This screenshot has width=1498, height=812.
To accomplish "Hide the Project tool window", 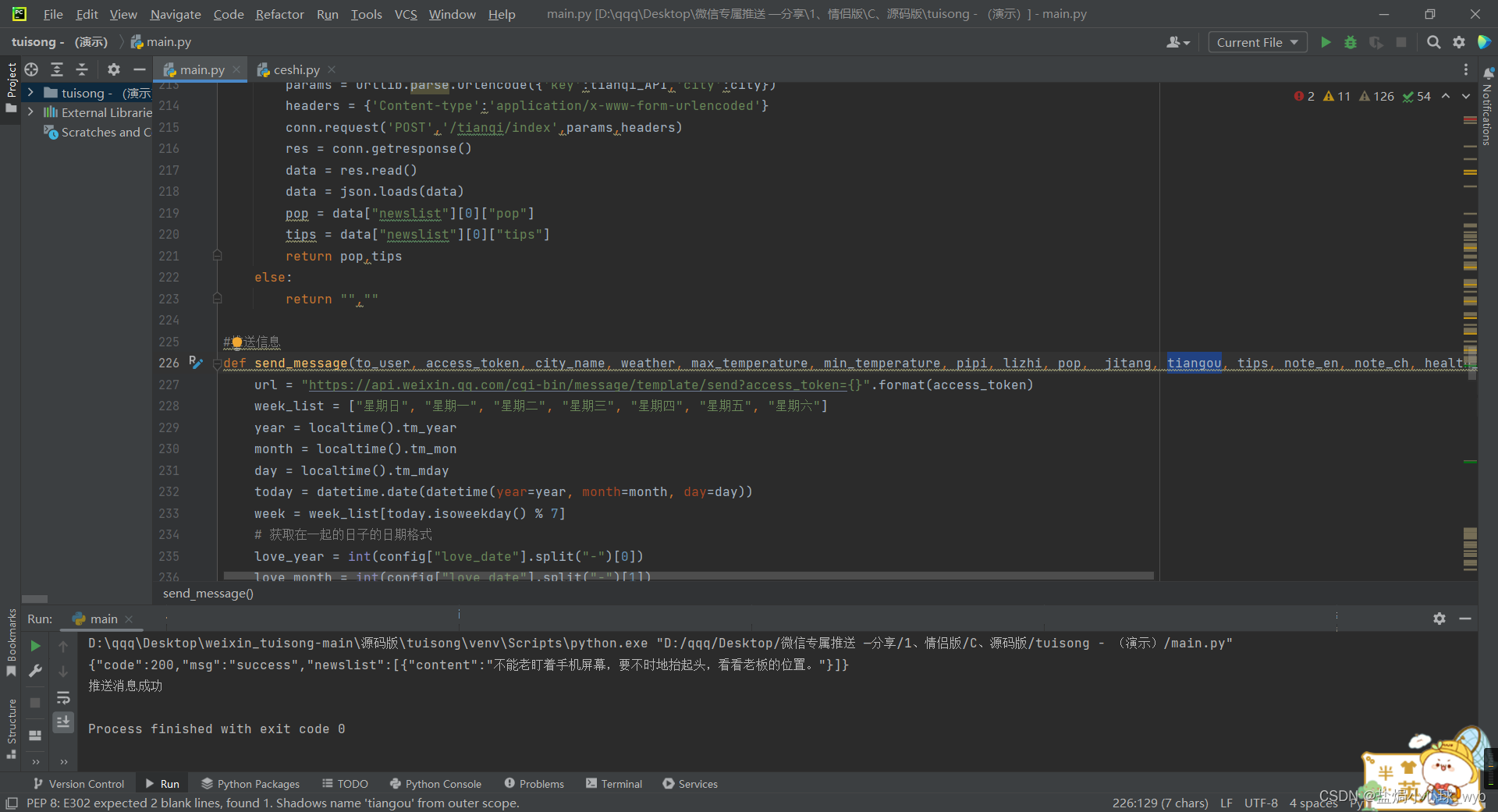I will click(139, 69).
